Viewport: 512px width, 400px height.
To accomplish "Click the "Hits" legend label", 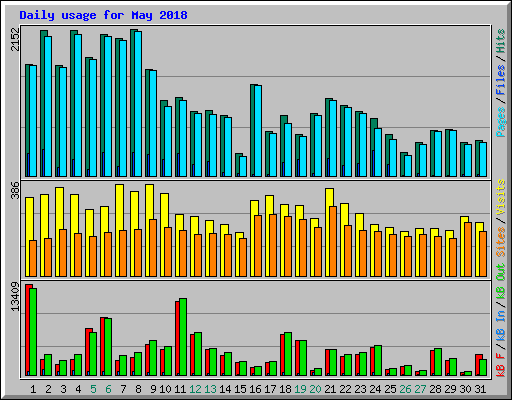I will point(501,41).
